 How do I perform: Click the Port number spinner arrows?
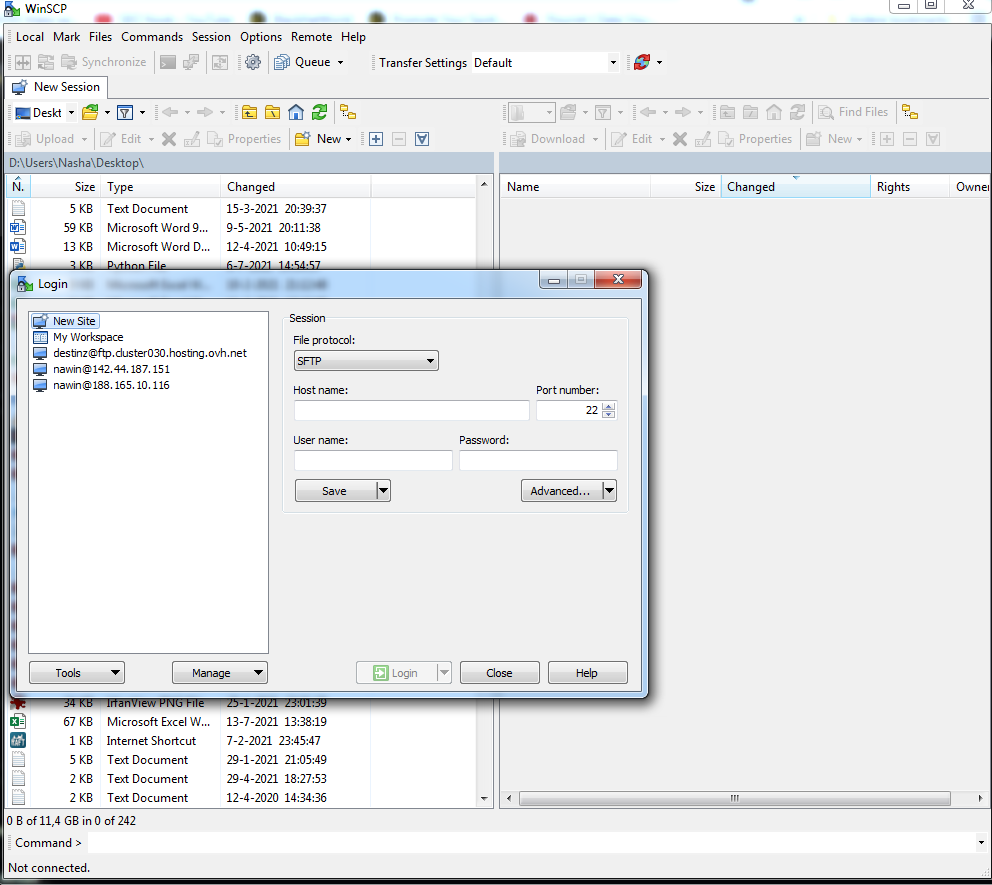(609, 410)
